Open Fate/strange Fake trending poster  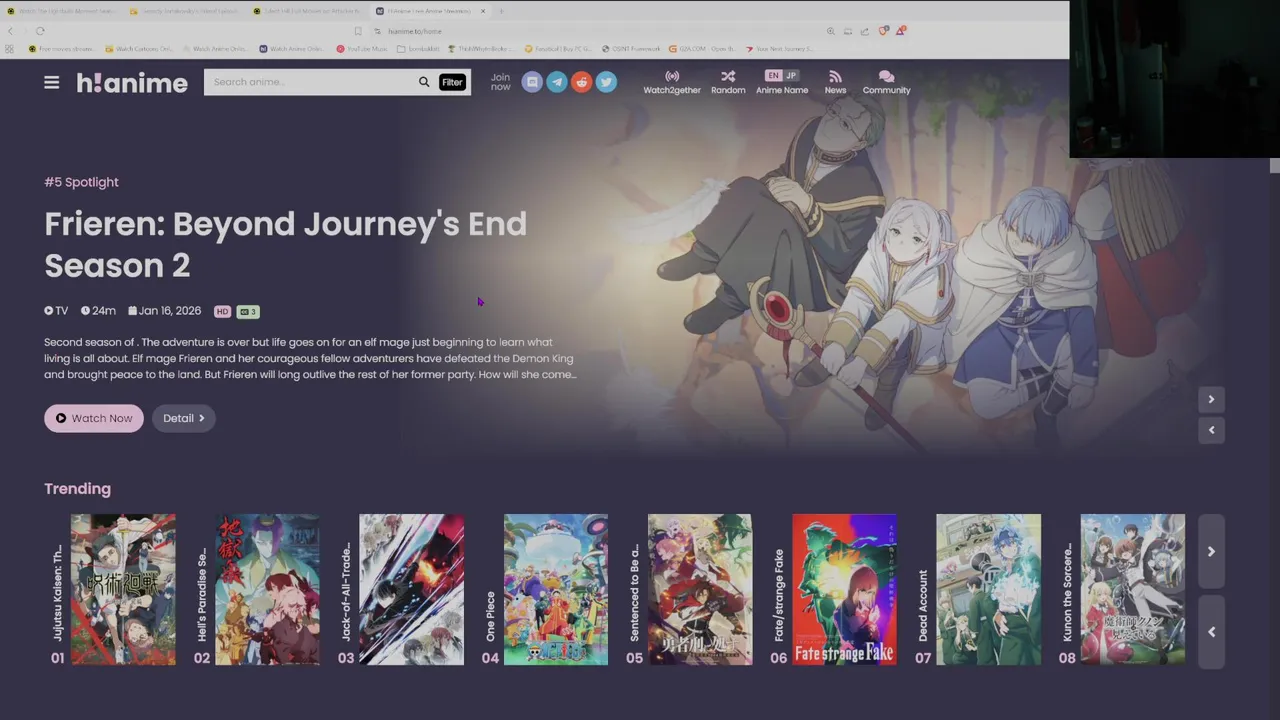point(844,589)
